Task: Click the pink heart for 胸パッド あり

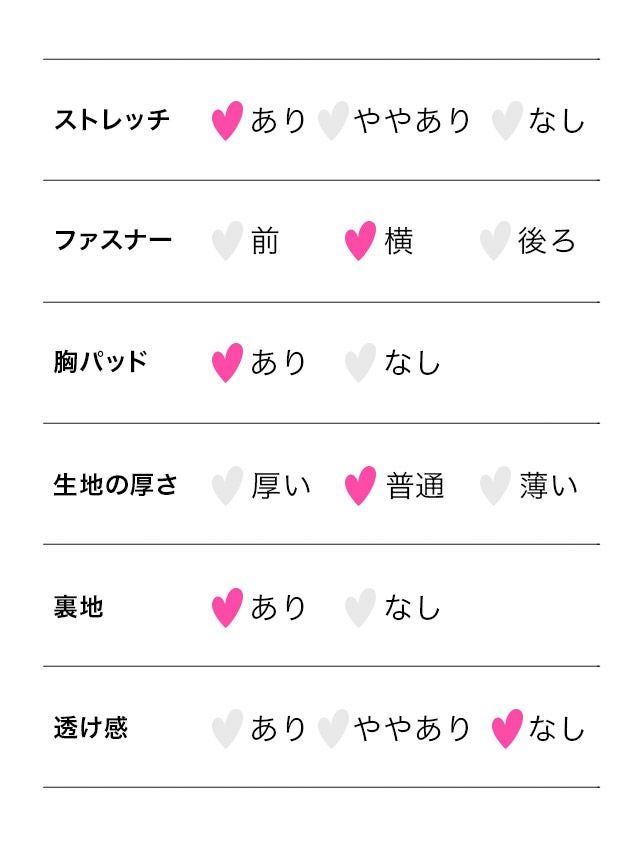Action: click(x=227, y=362)
